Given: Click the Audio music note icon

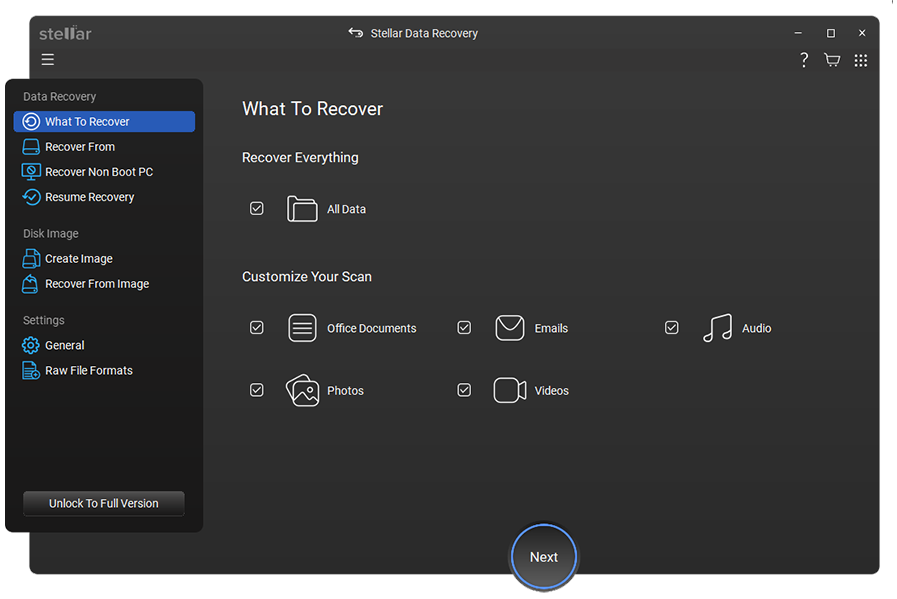Looking at the screenshot, I should point(717,328).
